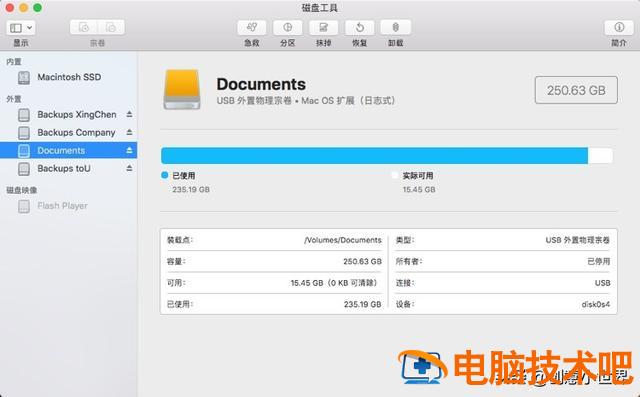Click the 外置 sidebar section header
This screenshot has width=640, height=397.
[x=13, y=99]
